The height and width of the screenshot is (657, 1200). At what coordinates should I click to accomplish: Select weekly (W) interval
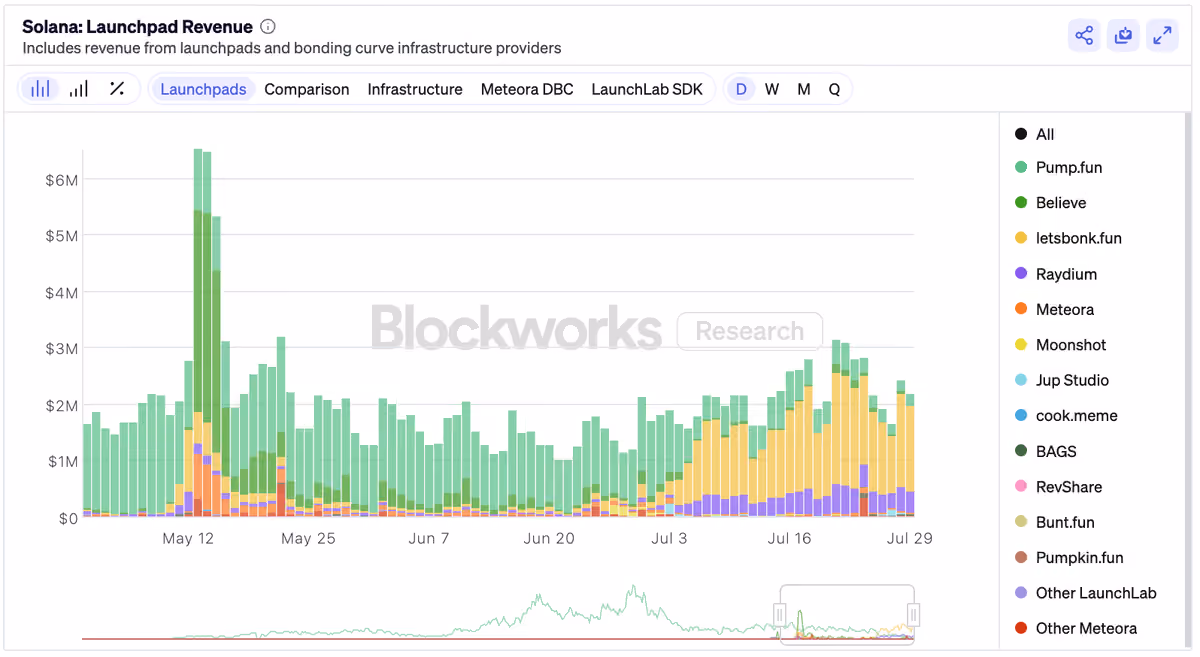pos(772,89)
